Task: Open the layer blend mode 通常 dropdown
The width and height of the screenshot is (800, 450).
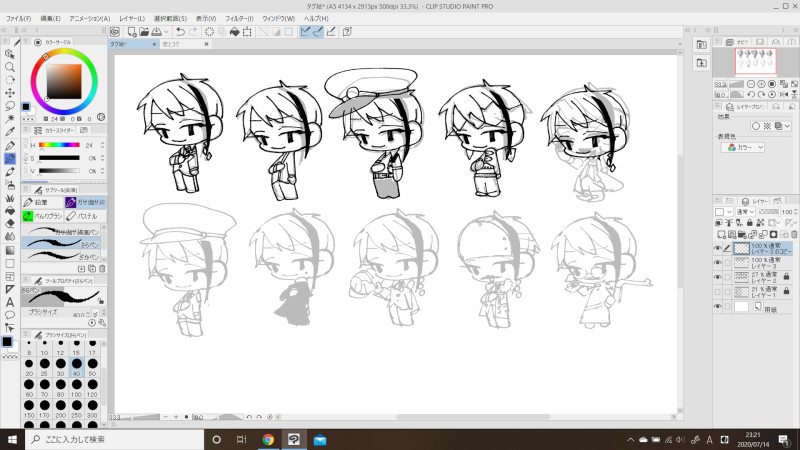Action: click(x=745, y=212)
